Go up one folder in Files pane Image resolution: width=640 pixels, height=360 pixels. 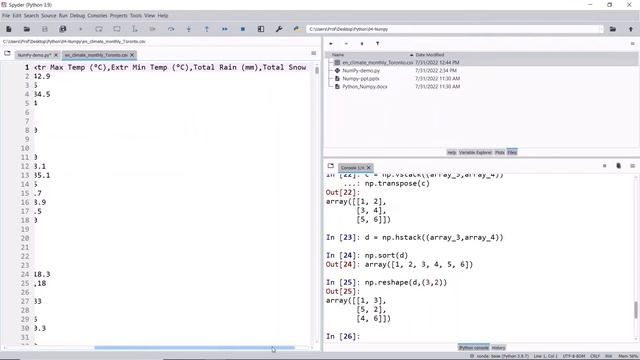[362, 43]
